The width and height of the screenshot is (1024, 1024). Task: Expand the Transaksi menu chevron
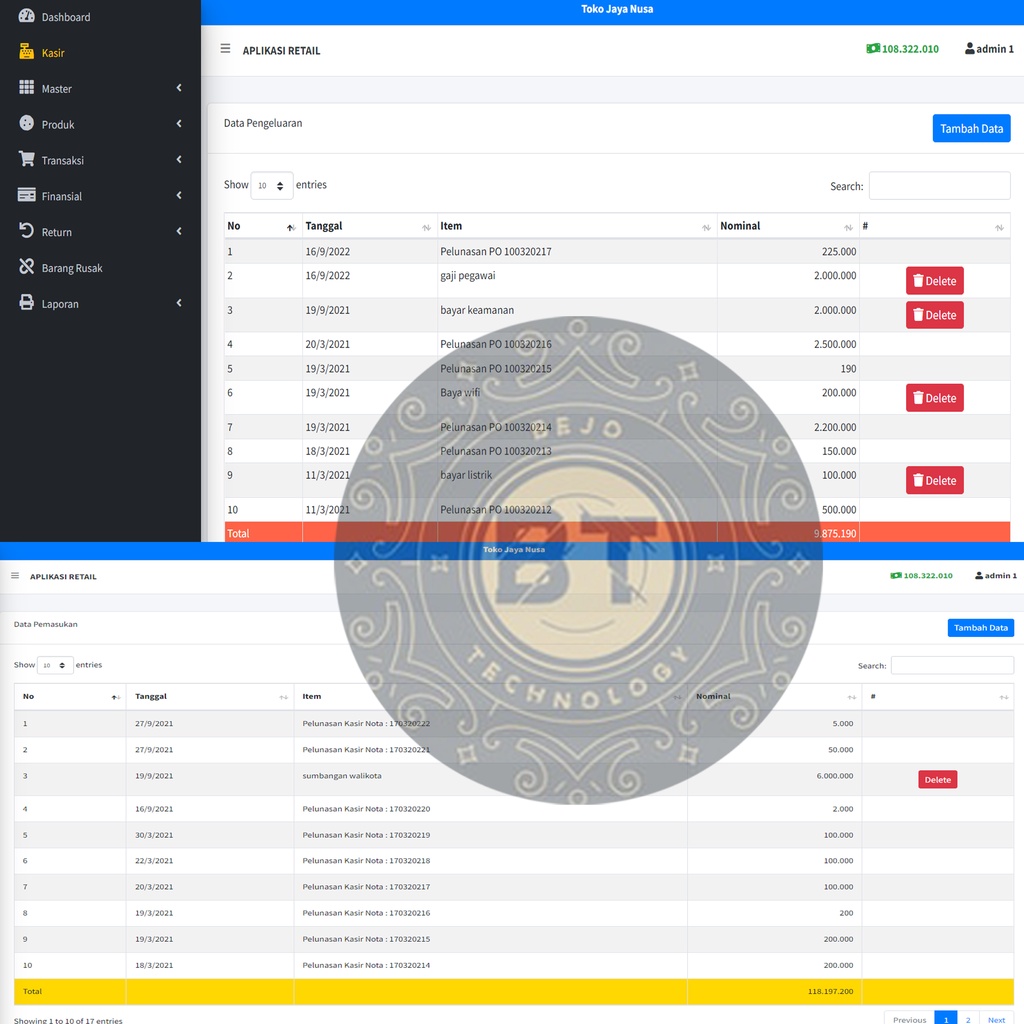tap(179, 159)
